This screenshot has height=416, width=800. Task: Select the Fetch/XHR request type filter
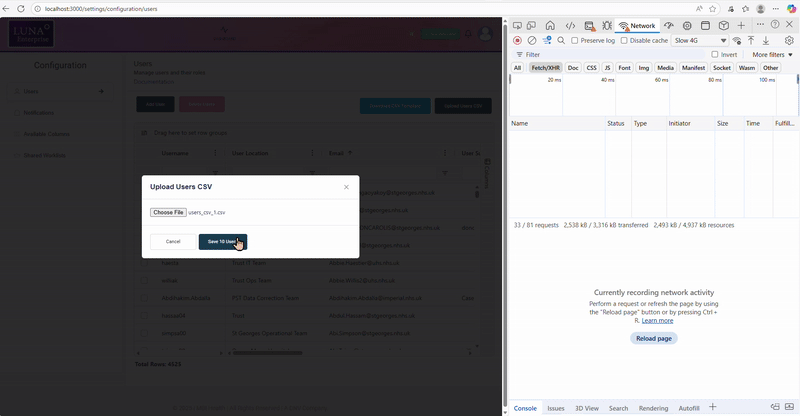coord(545,67)
